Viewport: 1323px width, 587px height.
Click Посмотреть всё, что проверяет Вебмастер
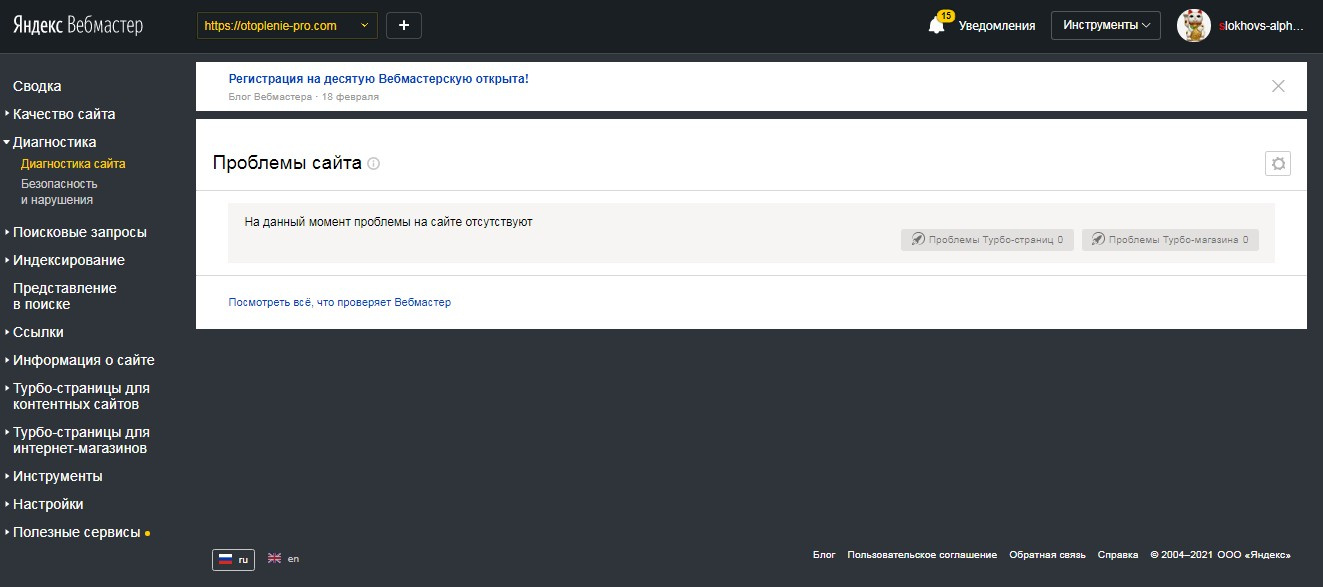click(x=340, y=302)
